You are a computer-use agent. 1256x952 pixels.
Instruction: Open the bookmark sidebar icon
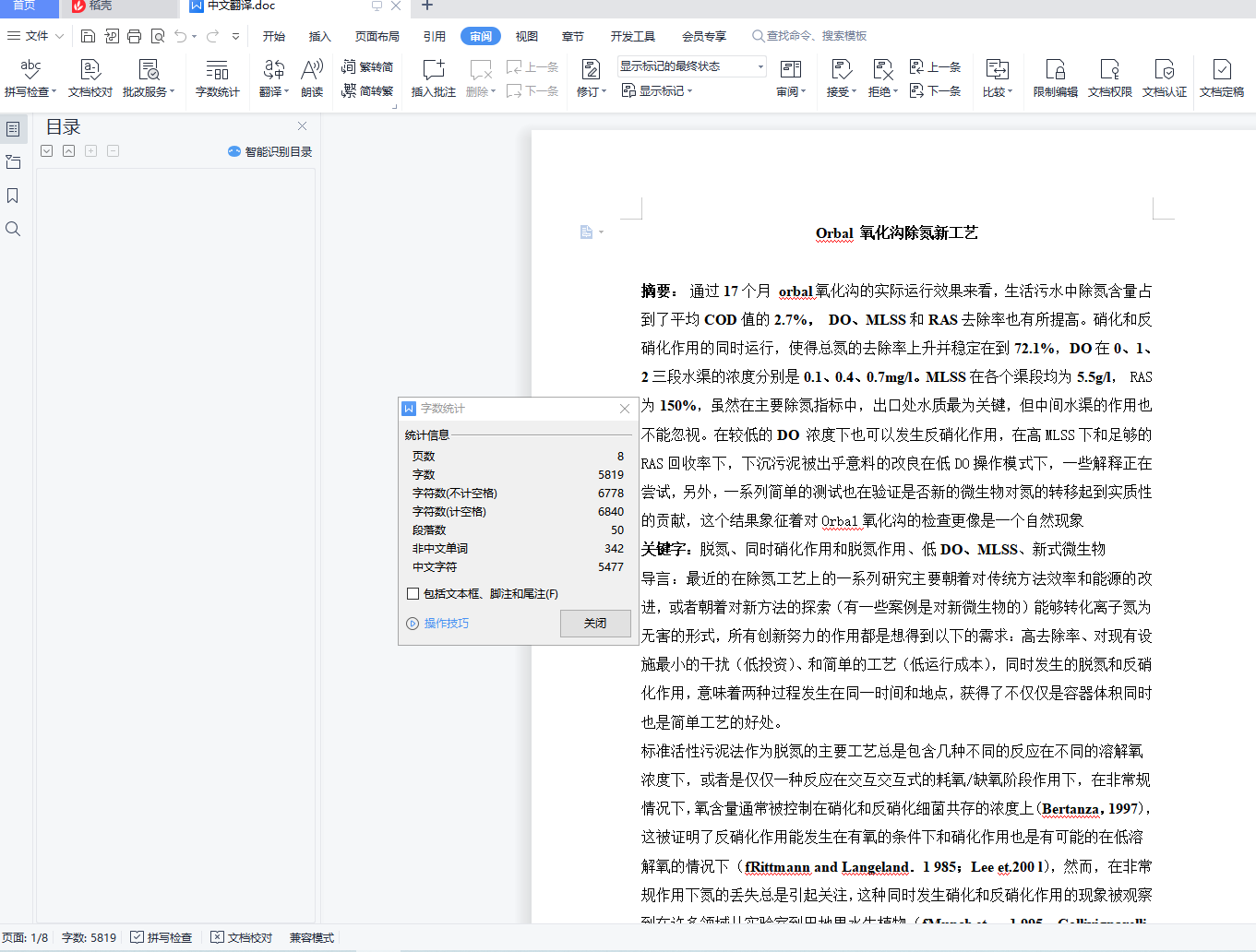tap(13, 196)
